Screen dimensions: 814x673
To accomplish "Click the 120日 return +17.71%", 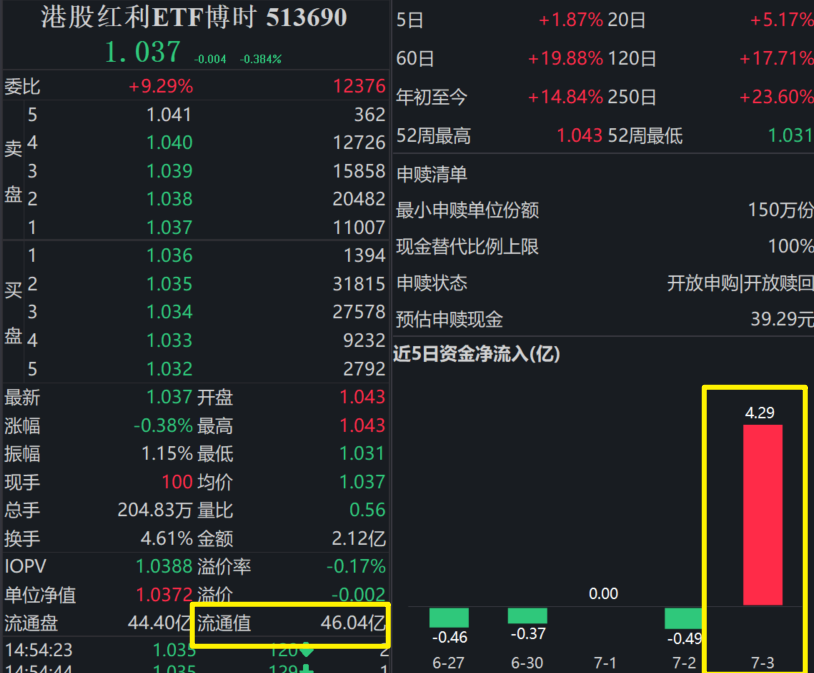I will tap(776, 59).
